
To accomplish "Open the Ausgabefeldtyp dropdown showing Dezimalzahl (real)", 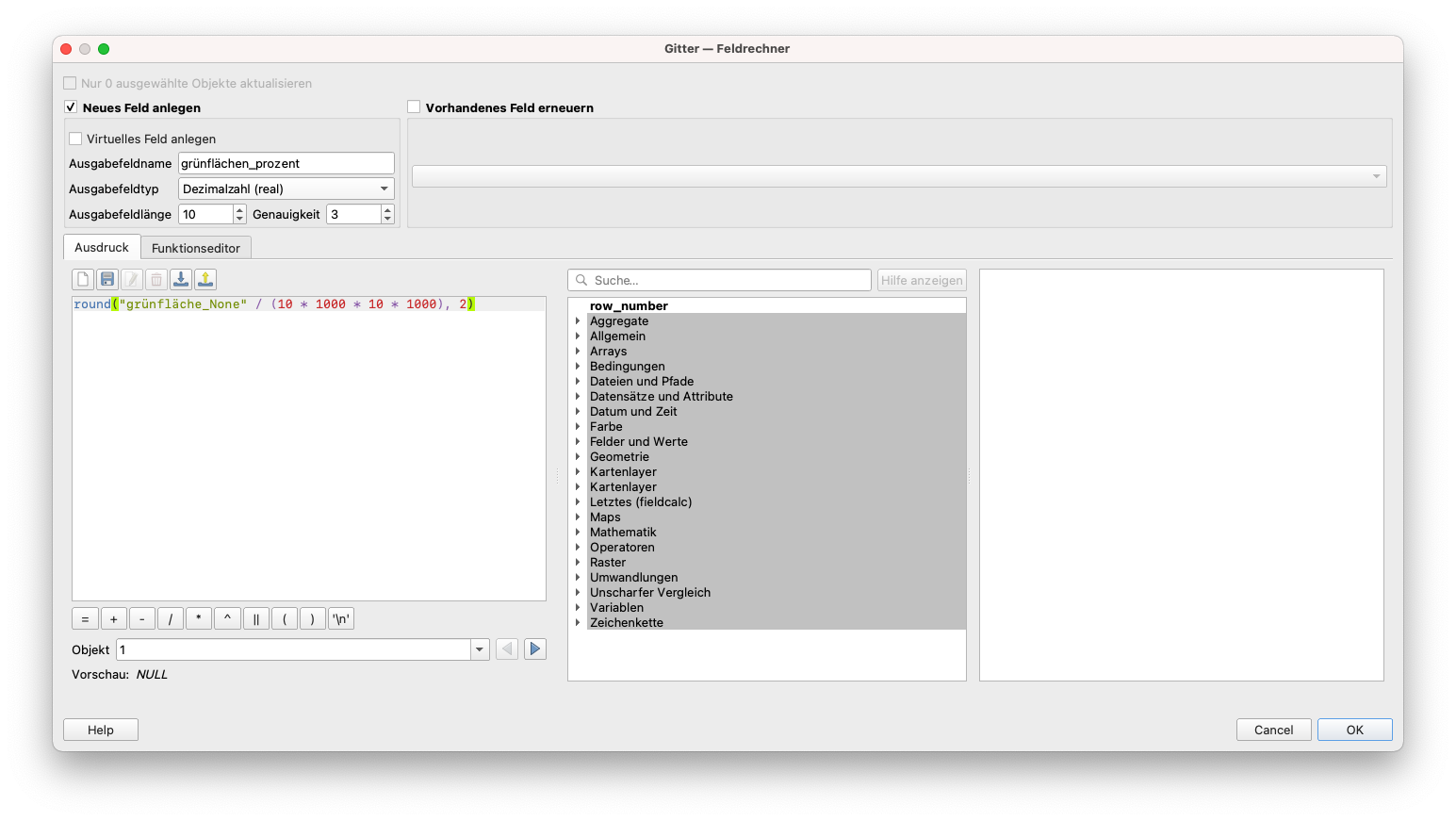I will coord(286,189).
